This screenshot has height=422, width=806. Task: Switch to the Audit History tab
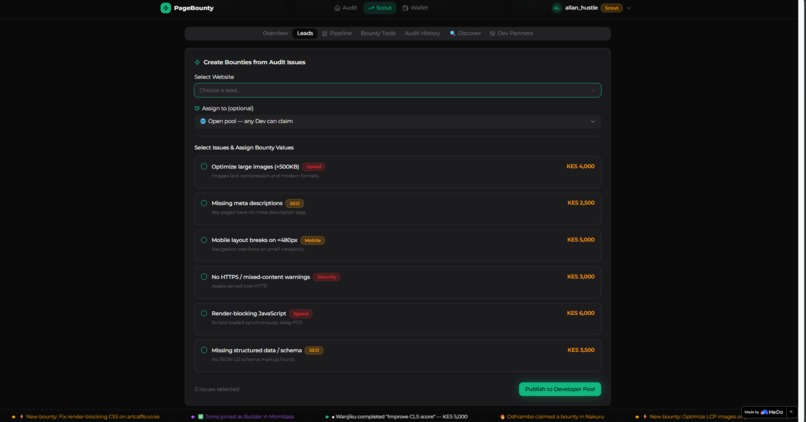422,33
